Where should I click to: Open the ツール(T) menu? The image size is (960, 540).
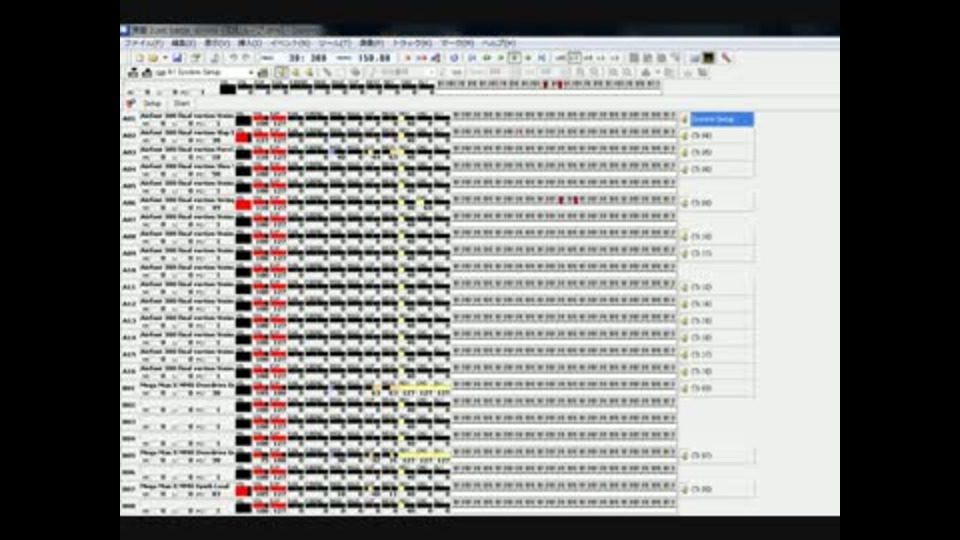334,43
